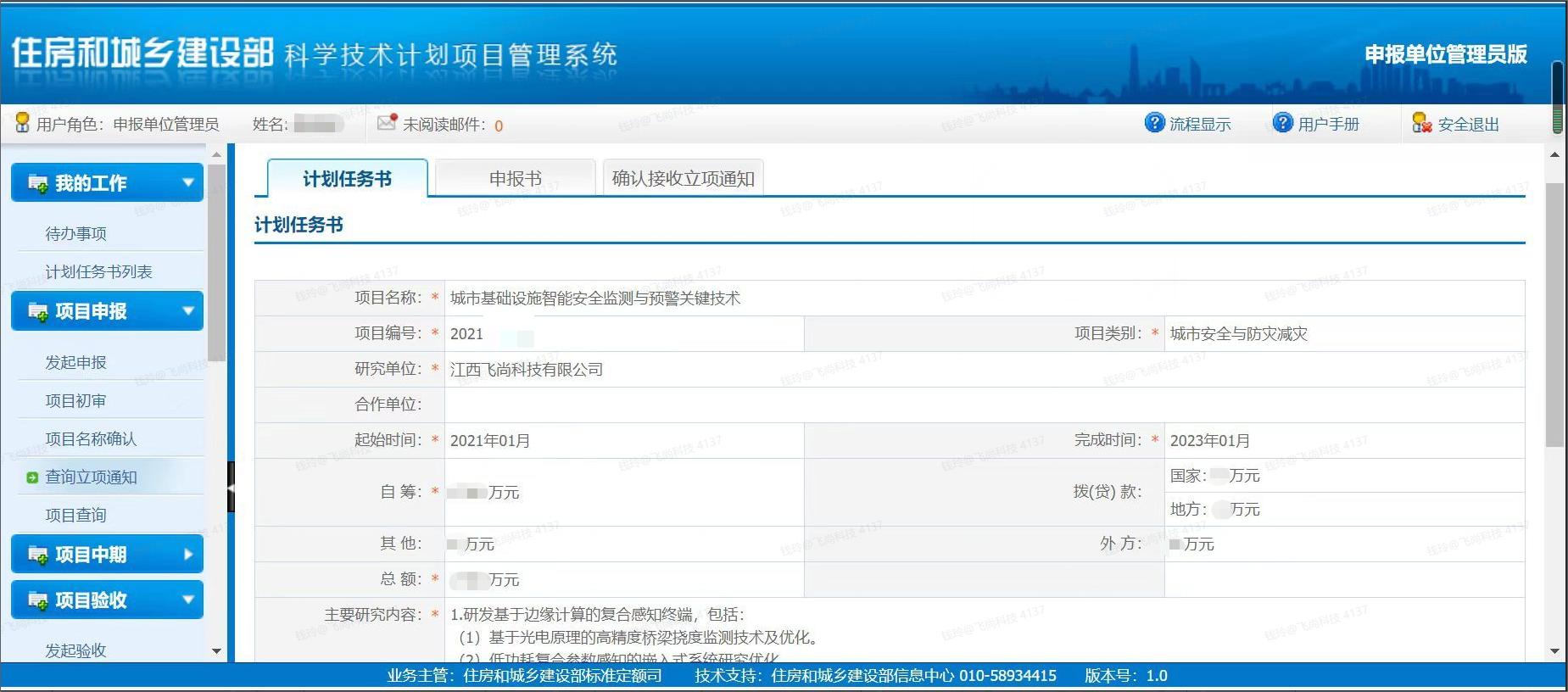Click the 主要研究内容 text area
The height and width of the screenshot is (692, 1568).
tap(985, 632)
